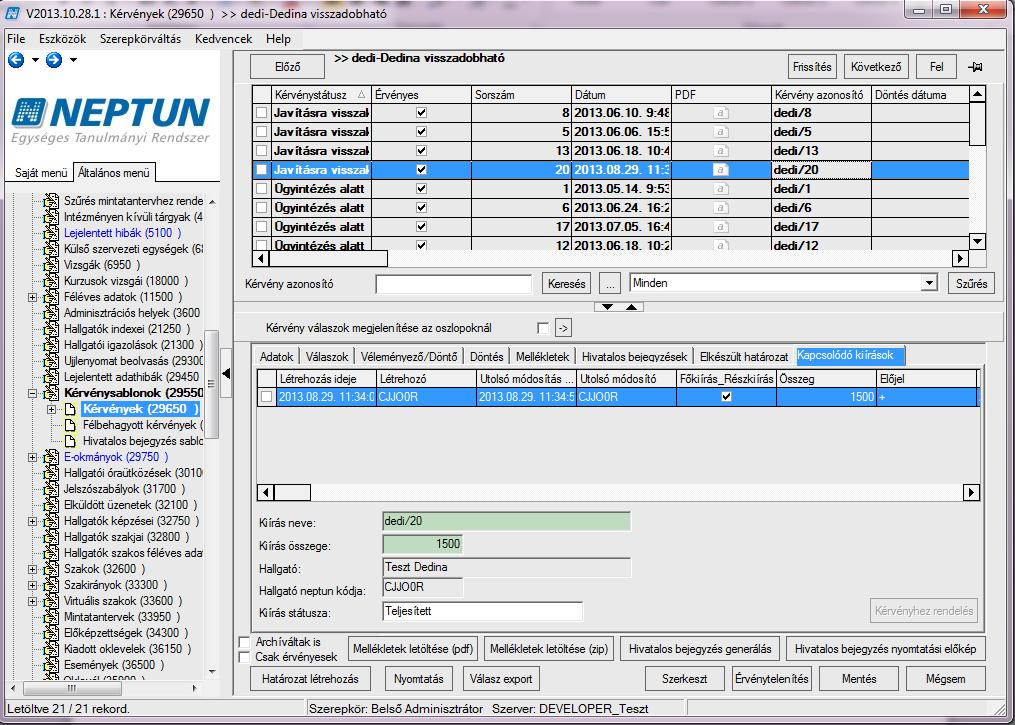Click the blue forward navigation arrow
Image resolution: width=1015 pixels, height=725 pixels.
(x=54, y=60)
